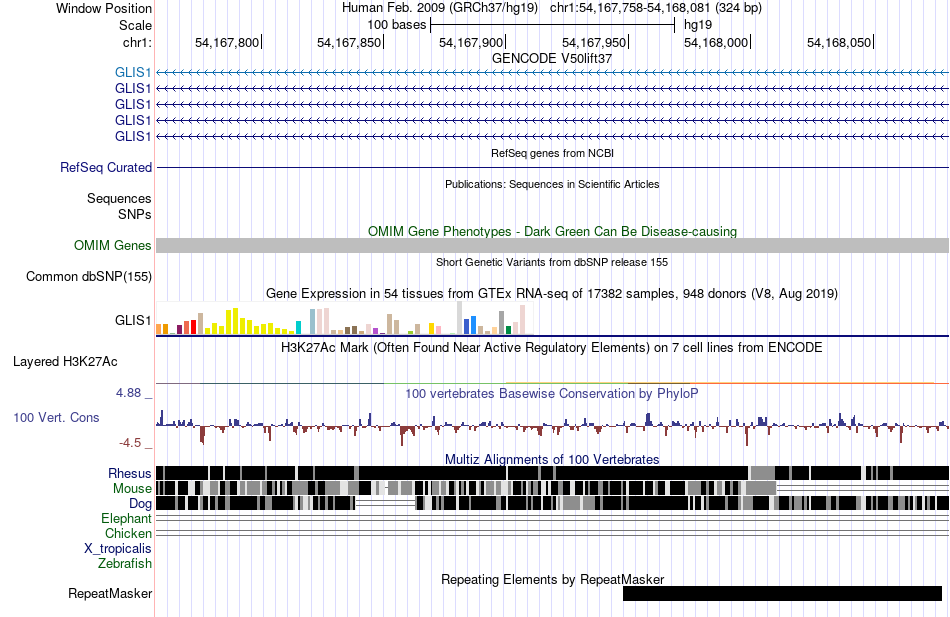950x617 pixels.
Task: Click Short Genetic Variants from dbSNP title
Action: click(x=552, y=262)
